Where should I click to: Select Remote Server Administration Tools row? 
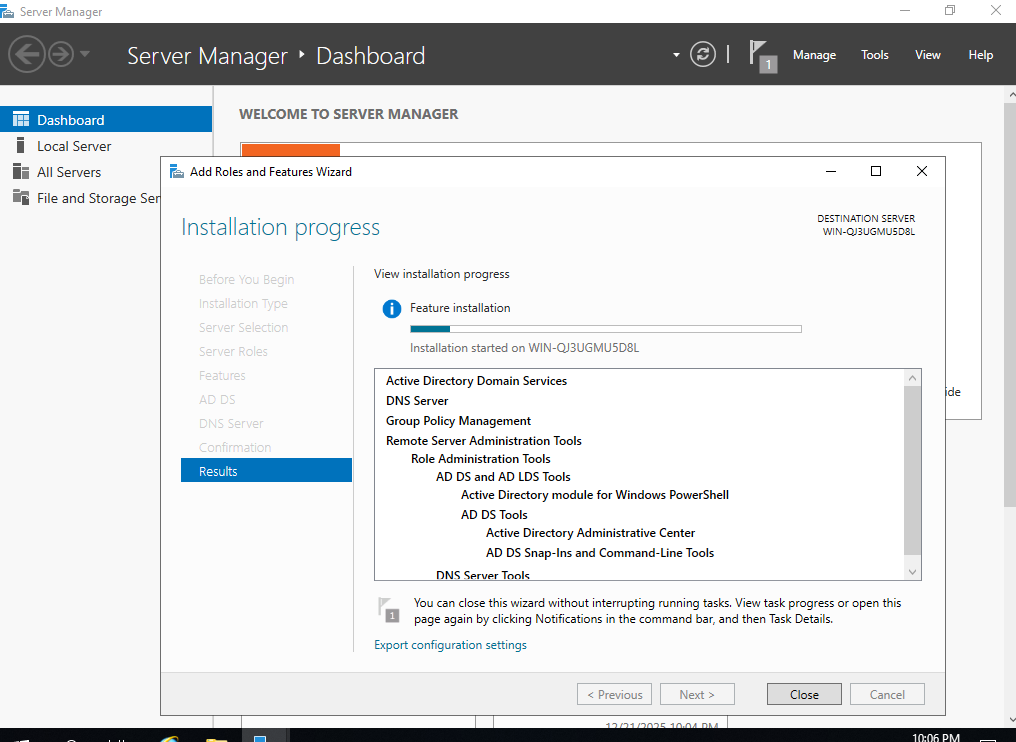click(x=483, y=441)
